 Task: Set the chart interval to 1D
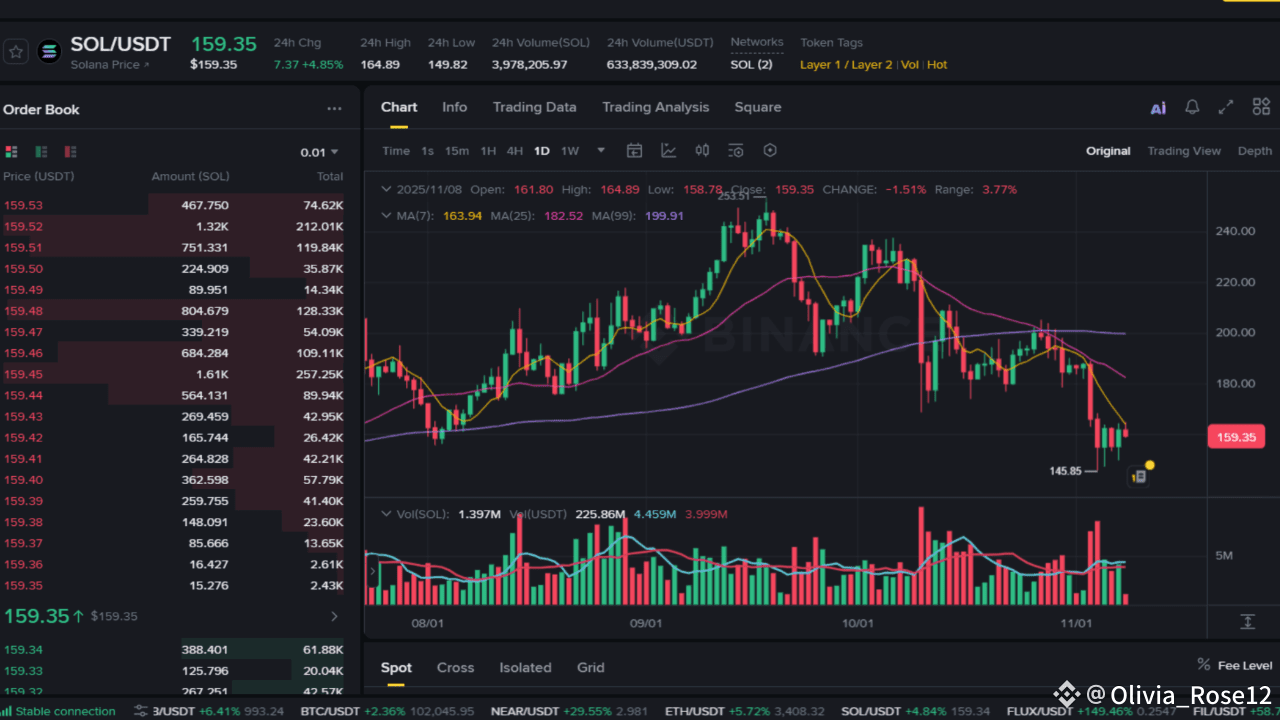pyautogui.click(x=541, y=151)
